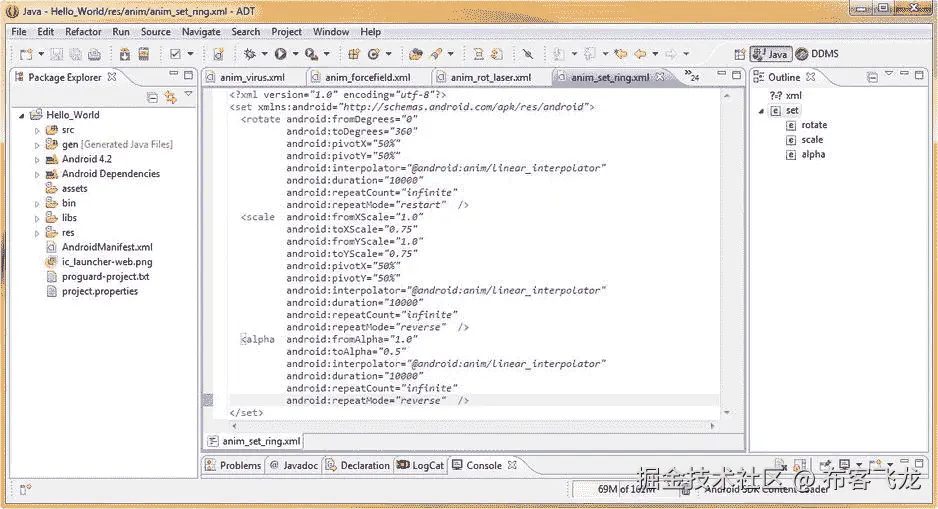Open the New Java Class dropdown arrow
The height and width of the screenshot is (509, 938).
388,54
